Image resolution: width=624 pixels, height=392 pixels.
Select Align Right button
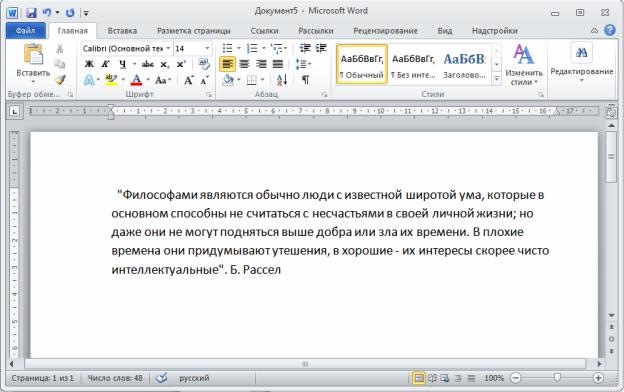261,64
